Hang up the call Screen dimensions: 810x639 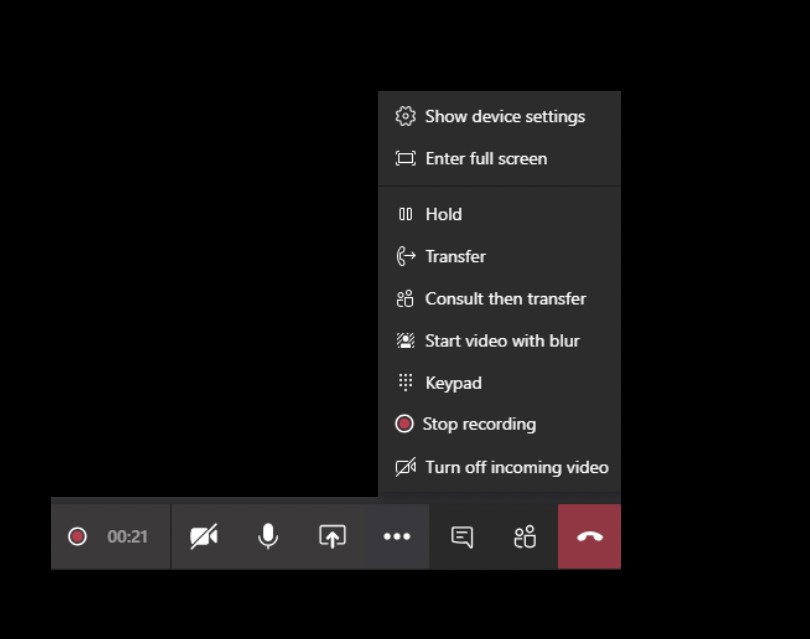(589, 537)
